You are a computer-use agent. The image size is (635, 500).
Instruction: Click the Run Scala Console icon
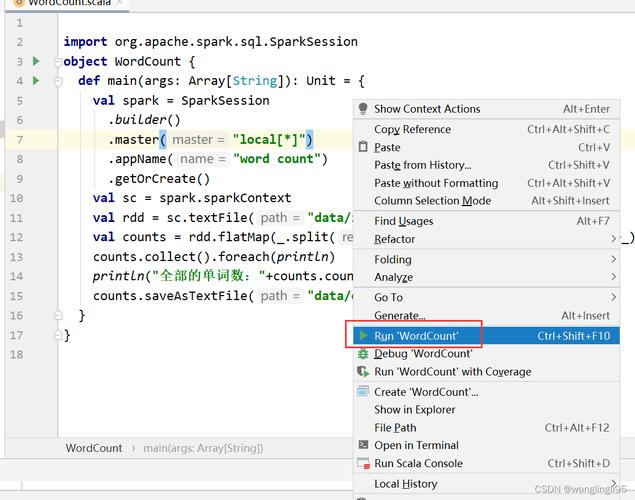pyautogui.click(x=363, y=464)
